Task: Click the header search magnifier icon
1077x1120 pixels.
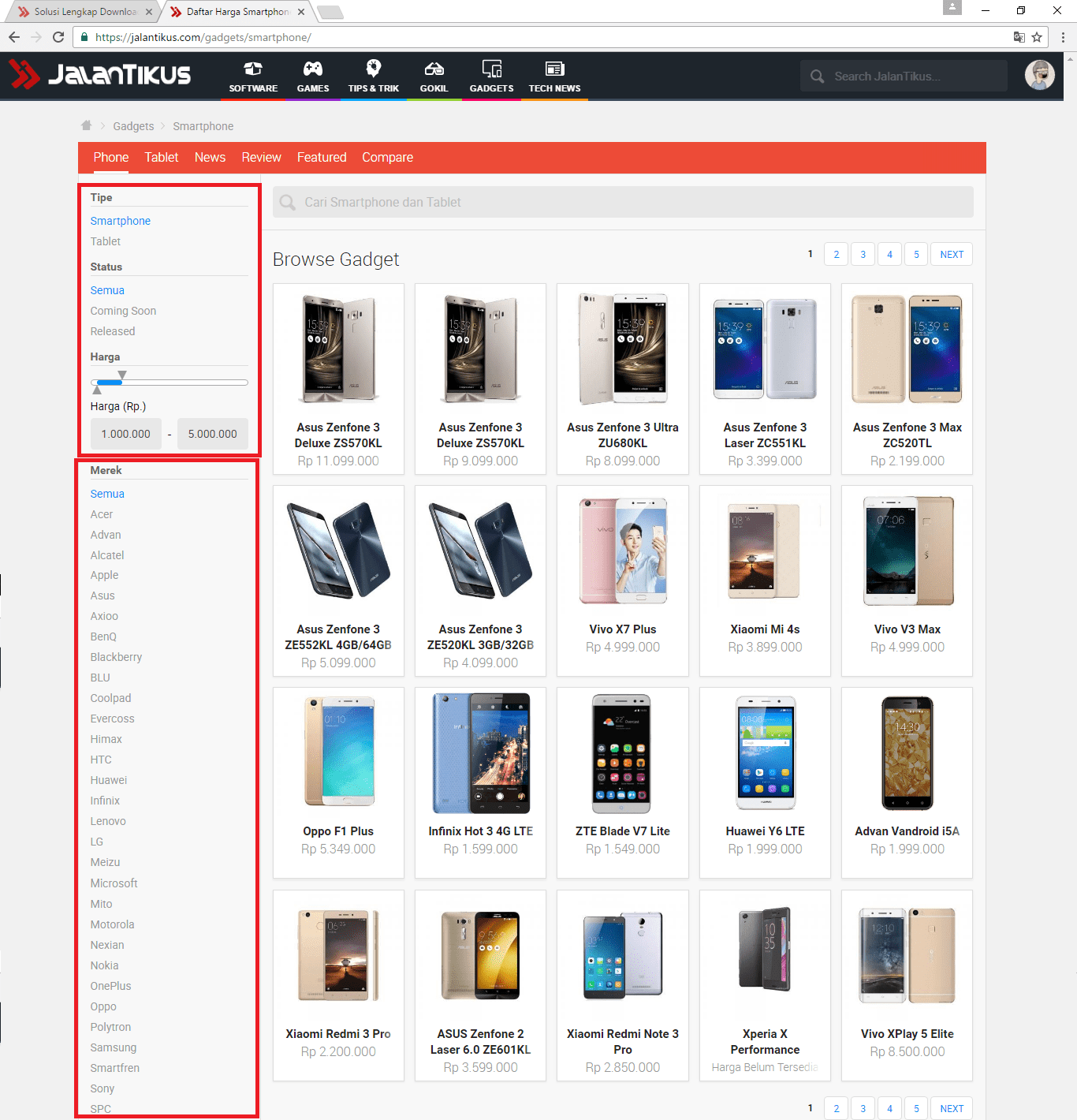Action: (x=818, y=77)
